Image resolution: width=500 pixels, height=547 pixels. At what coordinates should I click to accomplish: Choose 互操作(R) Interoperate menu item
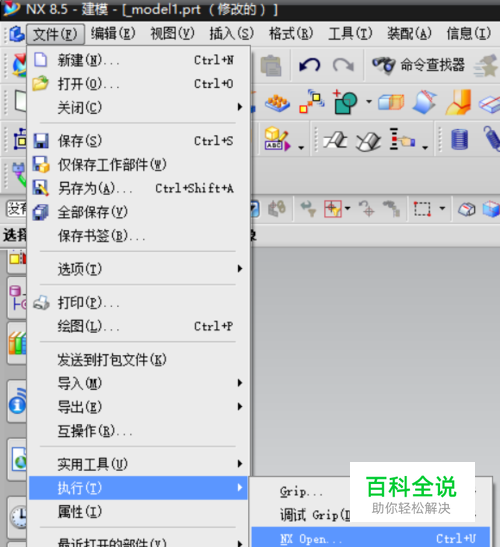pos(138,431)
